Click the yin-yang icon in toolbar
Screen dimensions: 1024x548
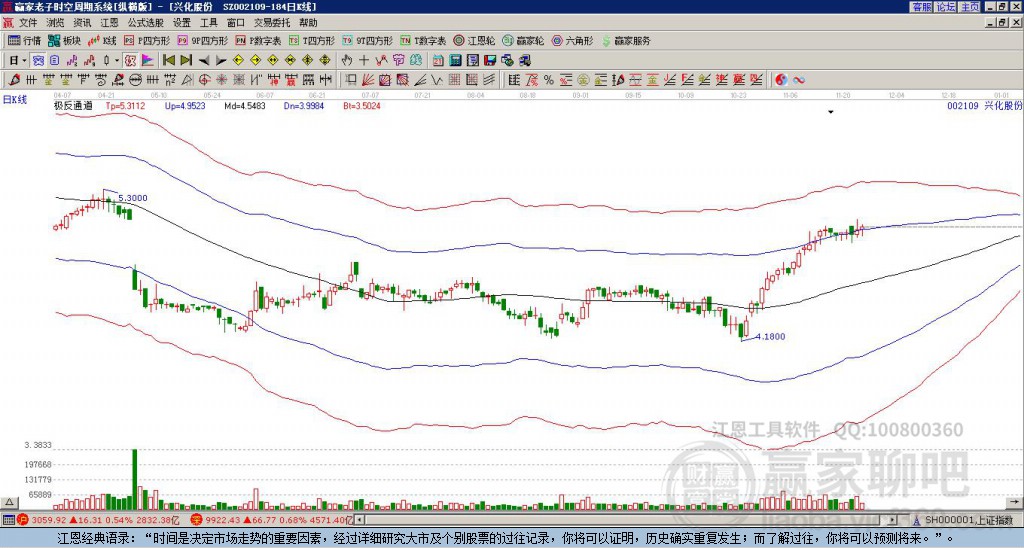coord(781,80)
